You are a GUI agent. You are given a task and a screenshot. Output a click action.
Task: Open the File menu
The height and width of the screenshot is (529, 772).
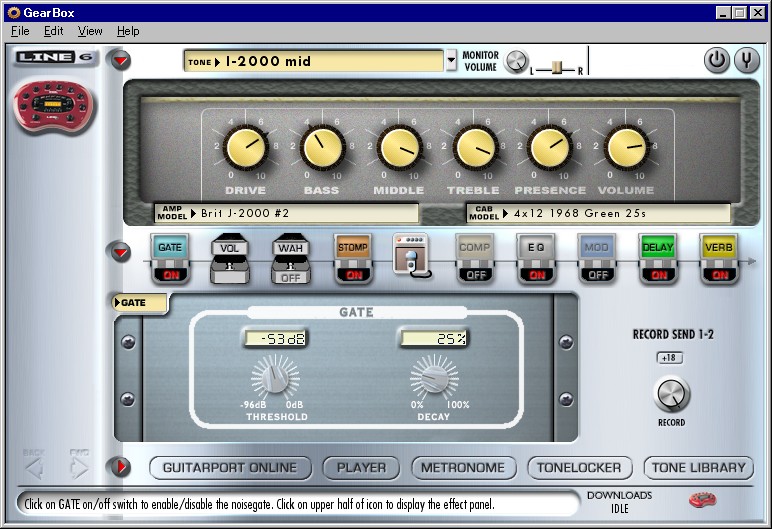tap(20, 31)
